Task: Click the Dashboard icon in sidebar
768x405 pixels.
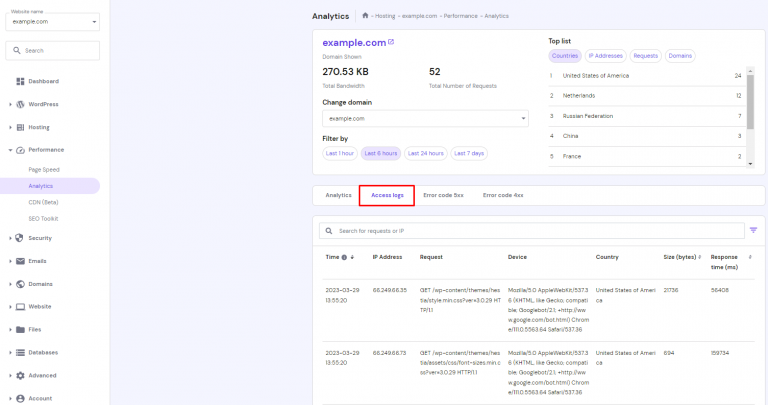Action: coord(20,81)
